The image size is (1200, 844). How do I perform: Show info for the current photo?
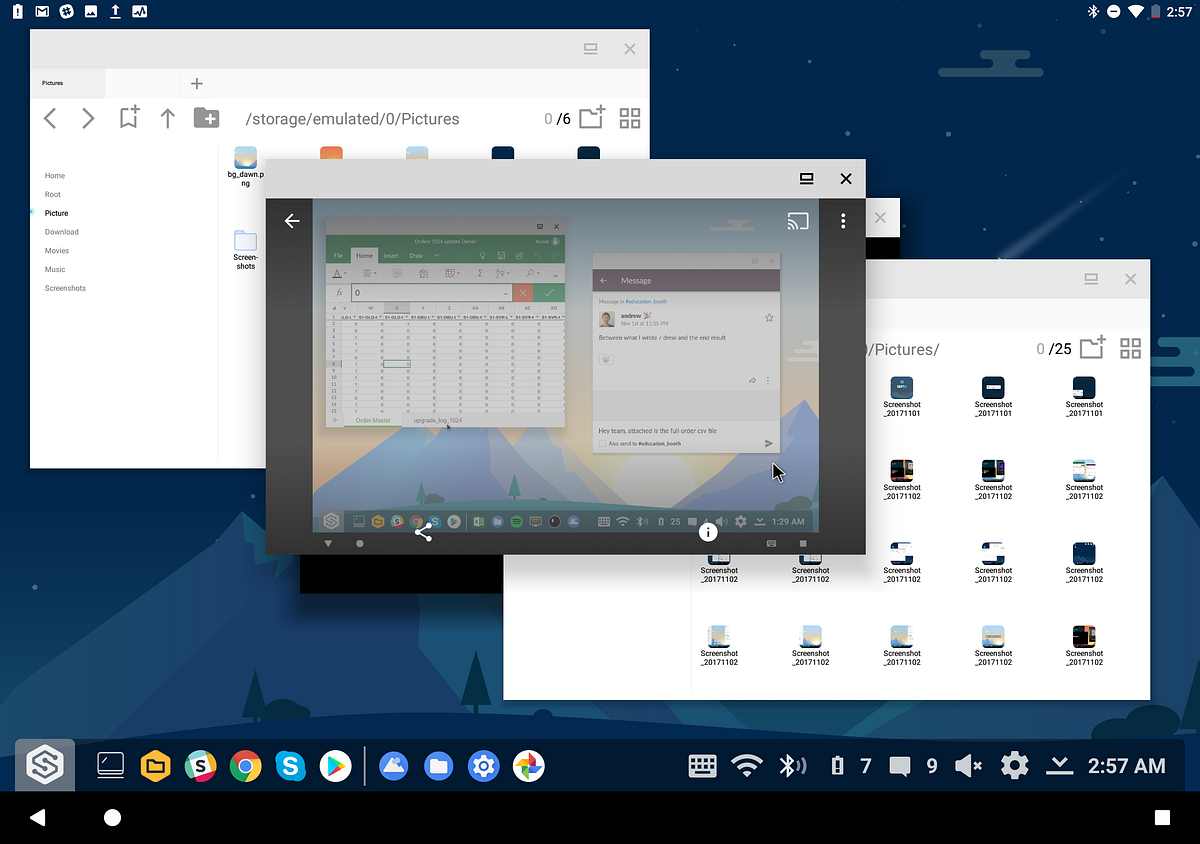(708, 532)
